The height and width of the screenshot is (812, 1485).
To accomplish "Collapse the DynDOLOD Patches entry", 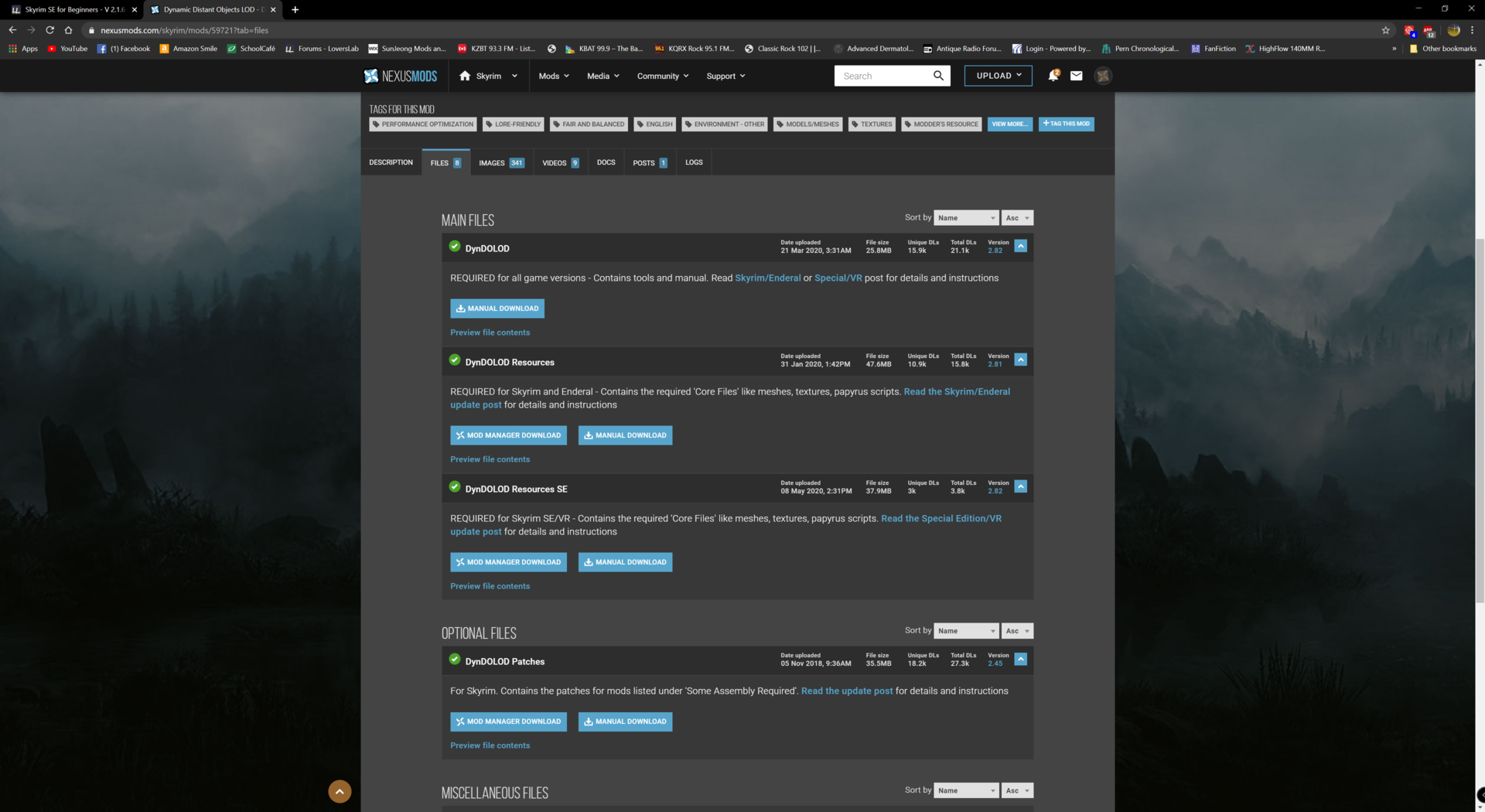I will (1020, 659).
